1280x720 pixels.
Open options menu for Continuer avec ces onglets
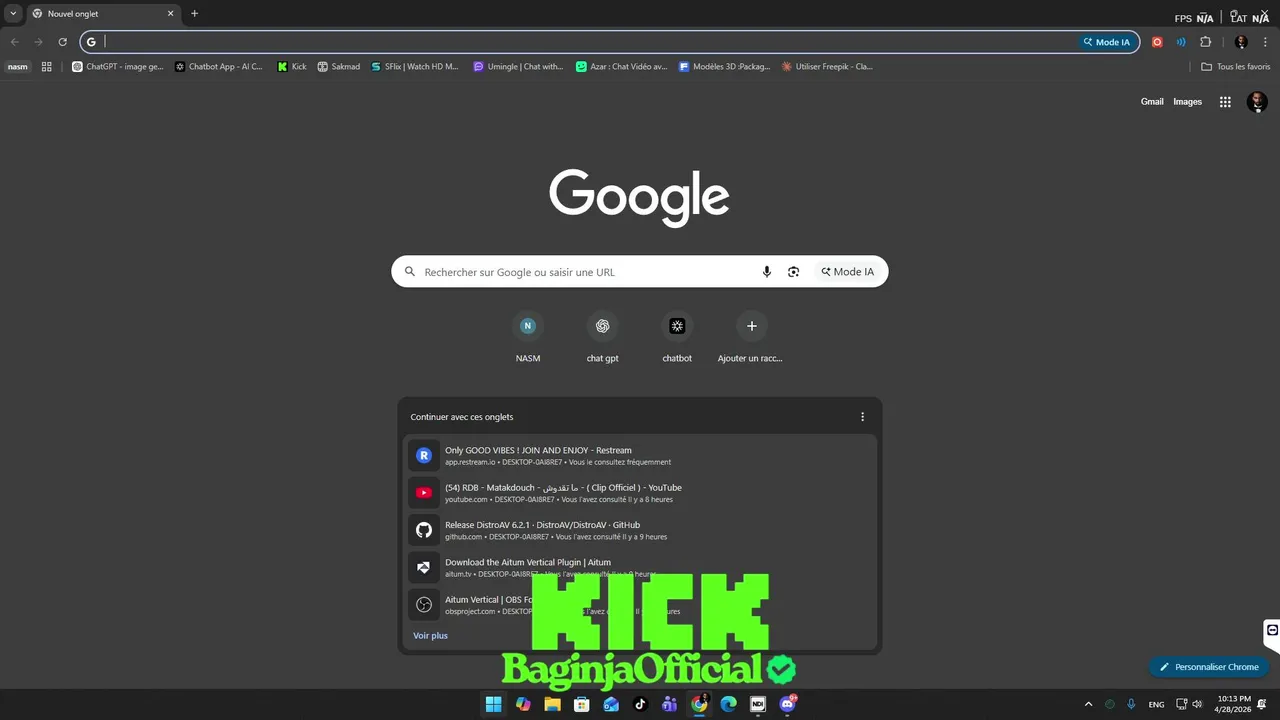862,417
